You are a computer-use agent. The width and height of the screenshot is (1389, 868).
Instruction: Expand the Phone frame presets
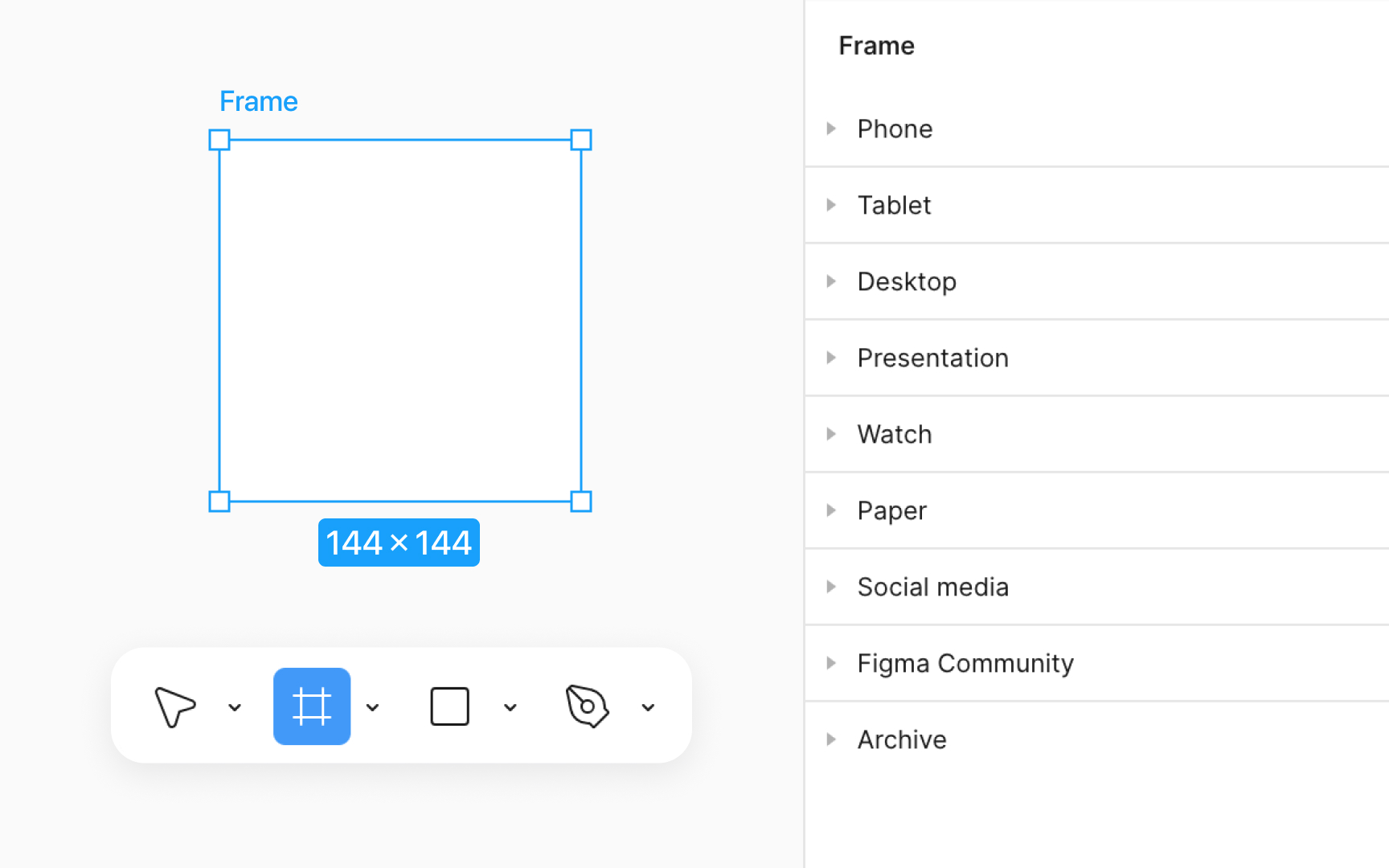831,129
